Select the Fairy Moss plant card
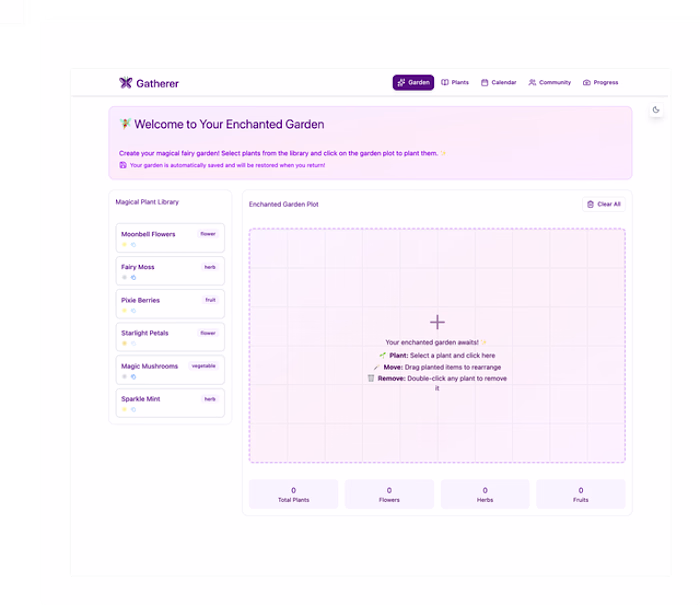Screen dimensions: 700x605 pos(170,271)
